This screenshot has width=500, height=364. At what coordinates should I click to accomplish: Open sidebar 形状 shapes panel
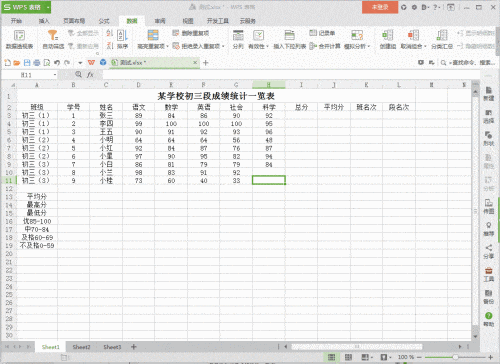[489, 139]
